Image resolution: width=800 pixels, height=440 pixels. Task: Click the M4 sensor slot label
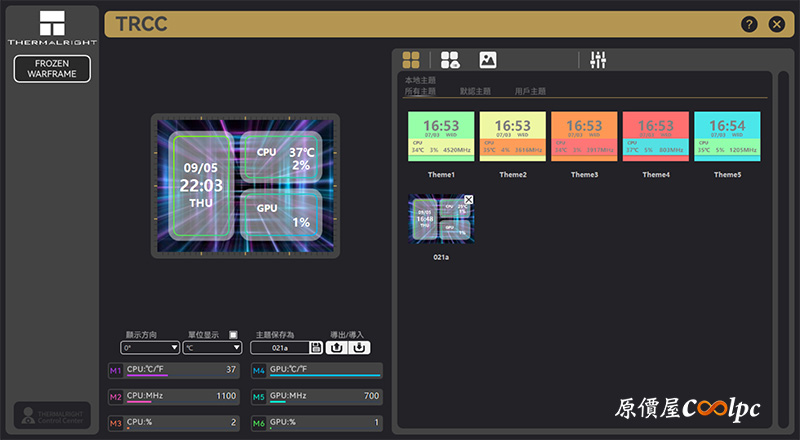click(259, 370)
